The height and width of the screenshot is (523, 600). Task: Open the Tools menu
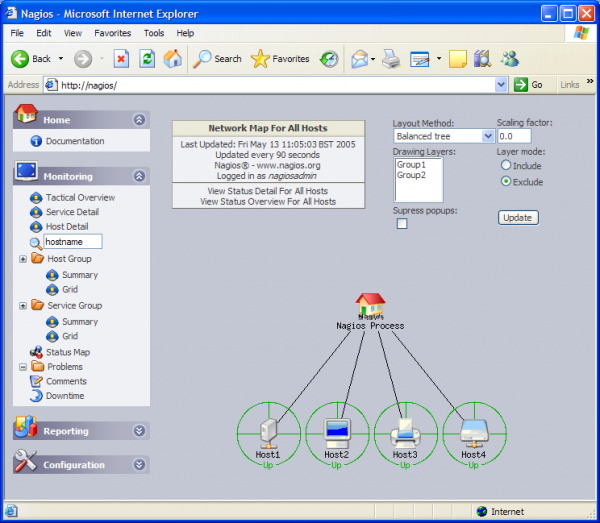(x=153, y=33)
